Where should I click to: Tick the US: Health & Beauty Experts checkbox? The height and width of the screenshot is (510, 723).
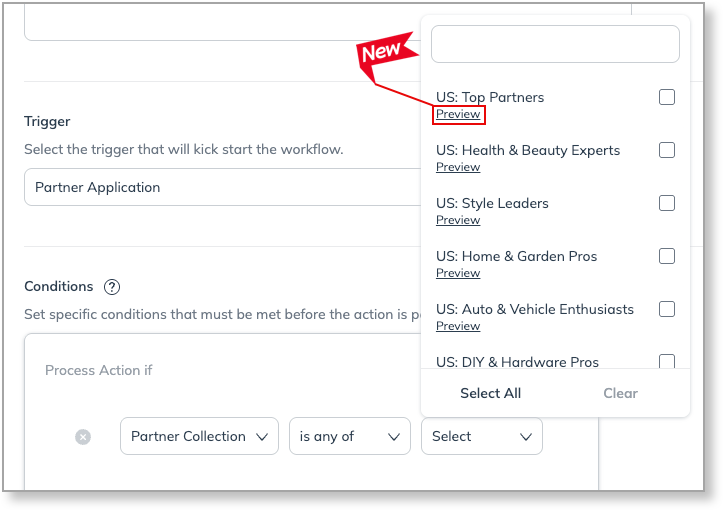point(667,150)
